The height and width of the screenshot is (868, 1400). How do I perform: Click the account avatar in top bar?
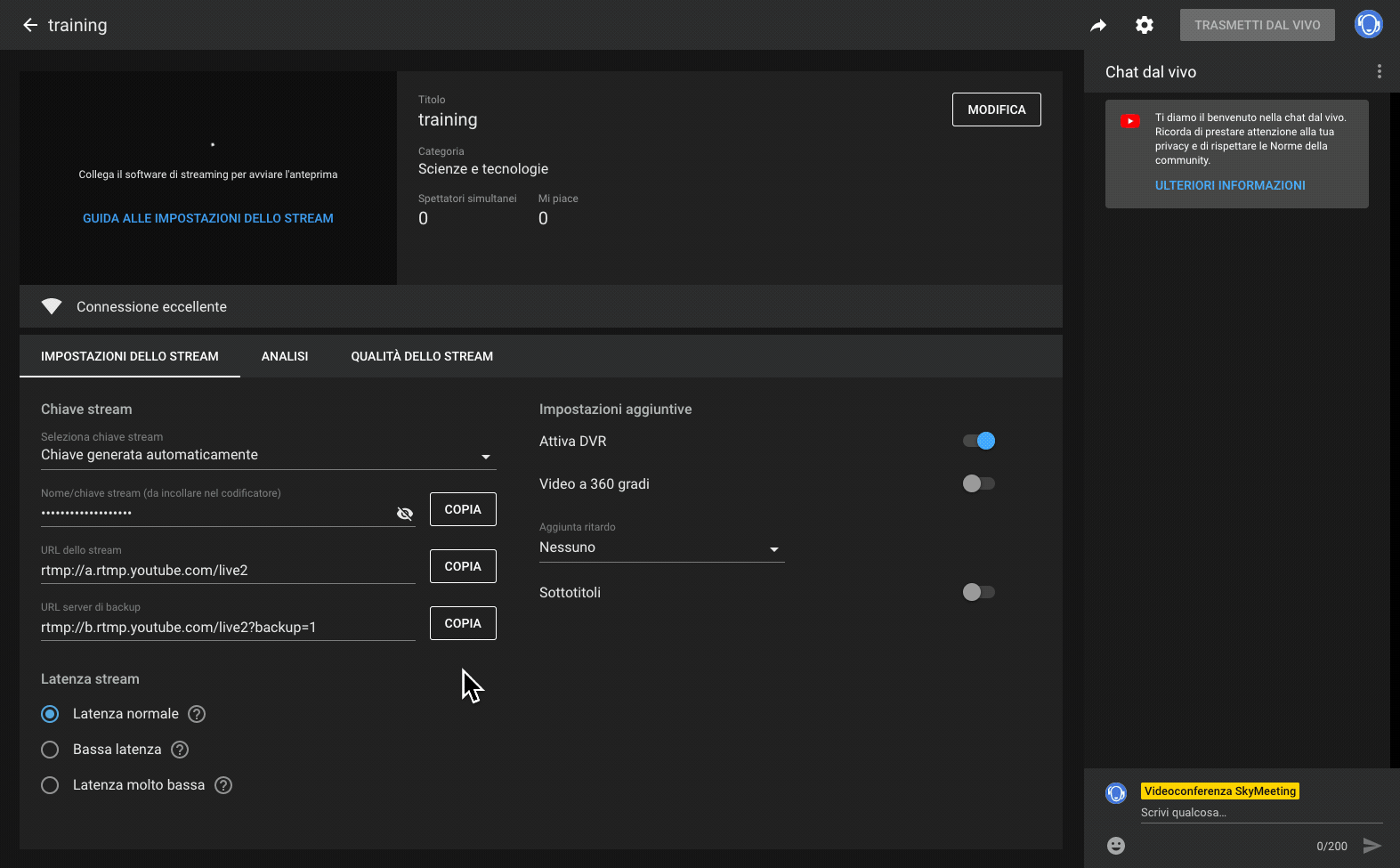pyautogui.click(x=1368, y=24)
